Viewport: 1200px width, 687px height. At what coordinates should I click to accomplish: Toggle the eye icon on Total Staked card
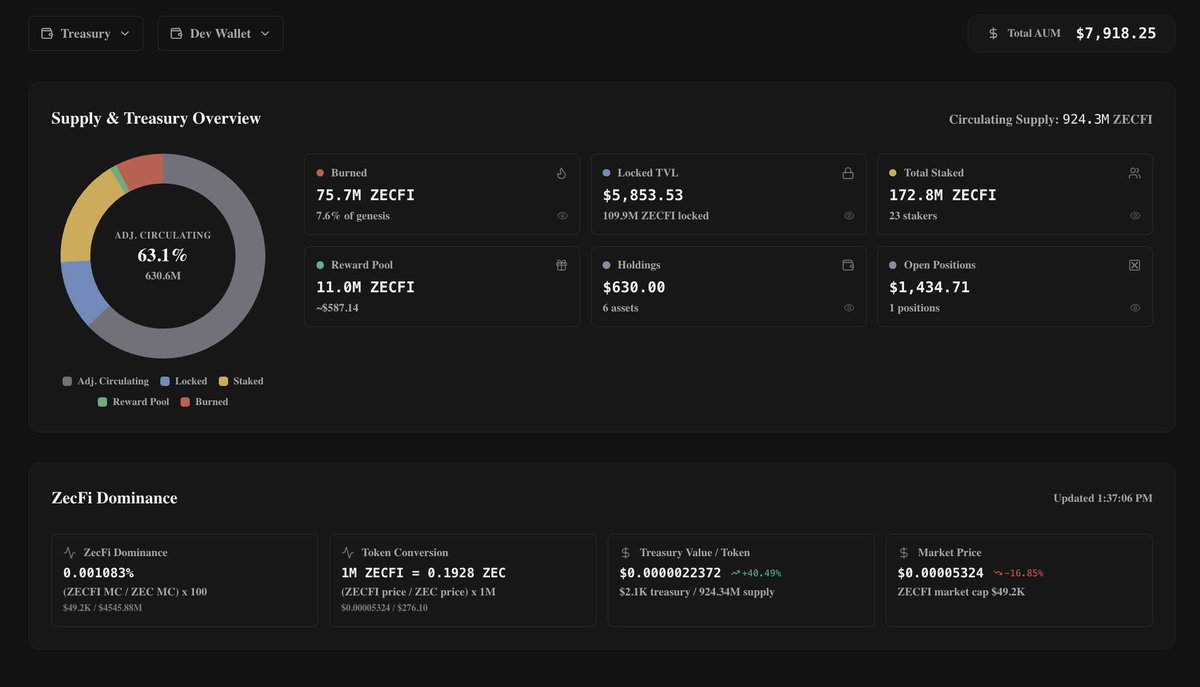click(x=1135, y=216)
